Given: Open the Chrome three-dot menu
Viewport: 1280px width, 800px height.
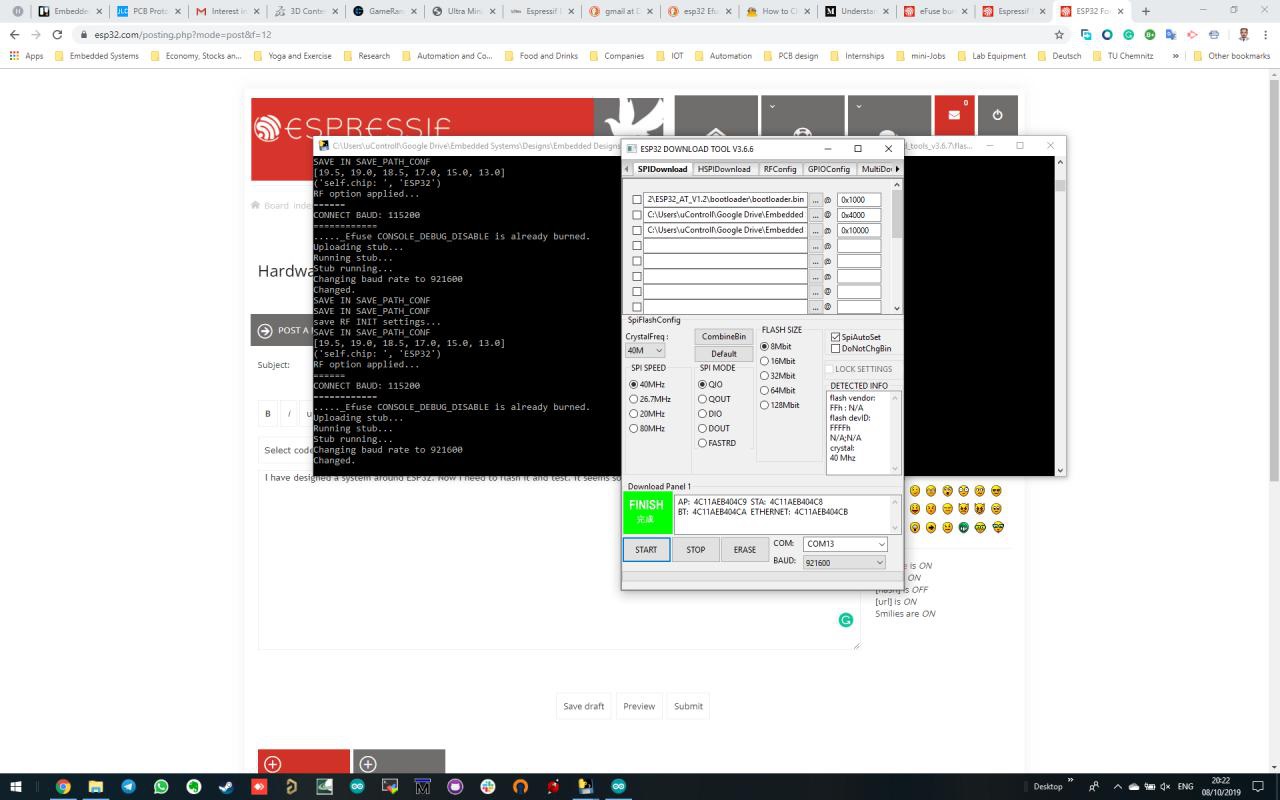Looking at the screenshot, I should click(x=1266, y=34).
